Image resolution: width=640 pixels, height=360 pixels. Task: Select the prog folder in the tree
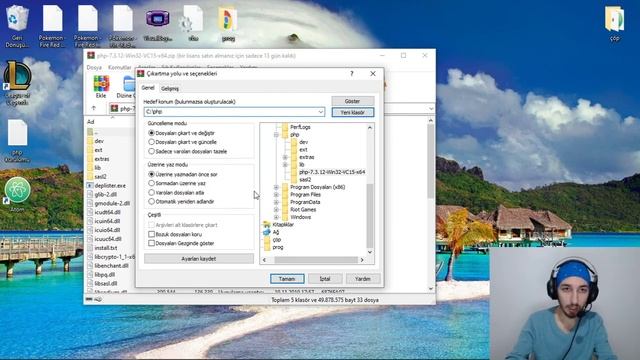coord(273,247)
